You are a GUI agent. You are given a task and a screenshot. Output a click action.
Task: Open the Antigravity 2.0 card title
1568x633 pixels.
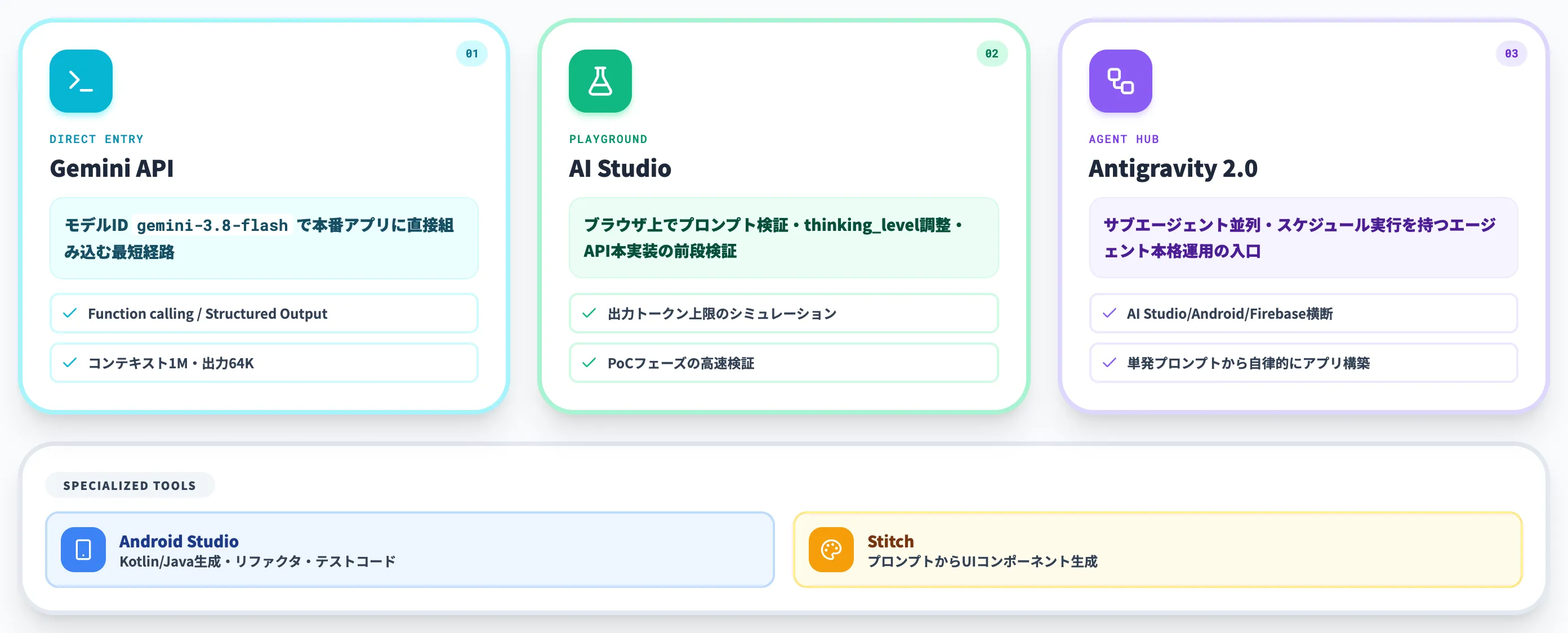pyautogui.click(x=1173, y=168)
